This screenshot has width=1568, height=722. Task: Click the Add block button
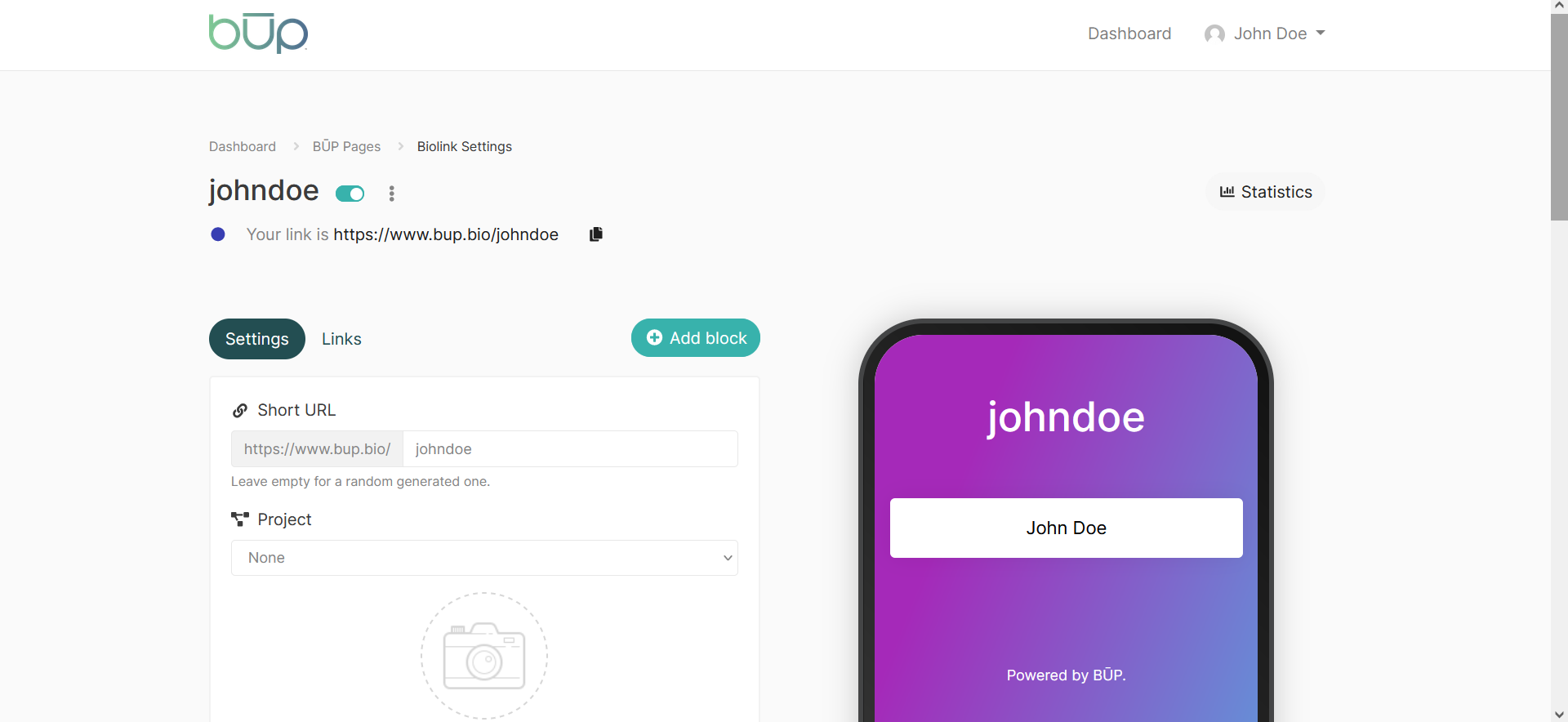696,338
